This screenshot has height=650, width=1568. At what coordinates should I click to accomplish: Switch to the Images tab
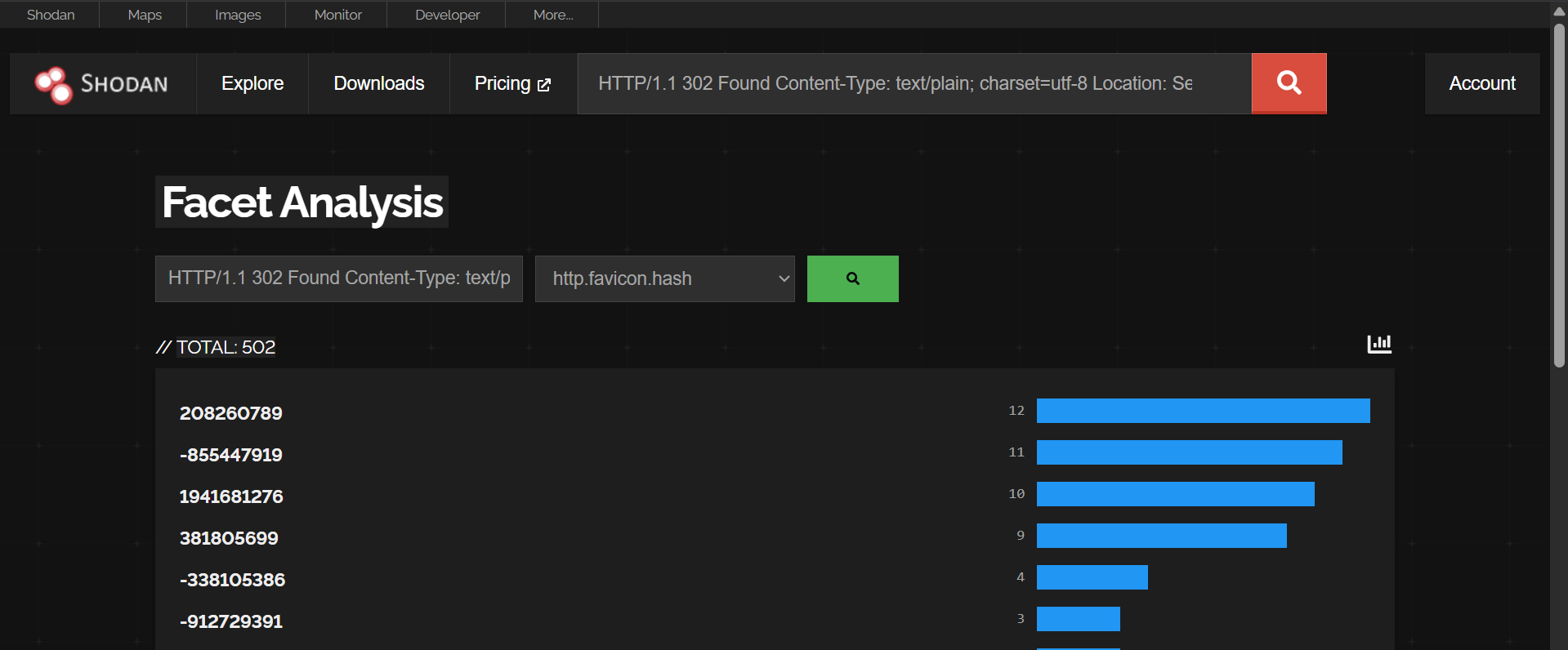click(238, 15)
